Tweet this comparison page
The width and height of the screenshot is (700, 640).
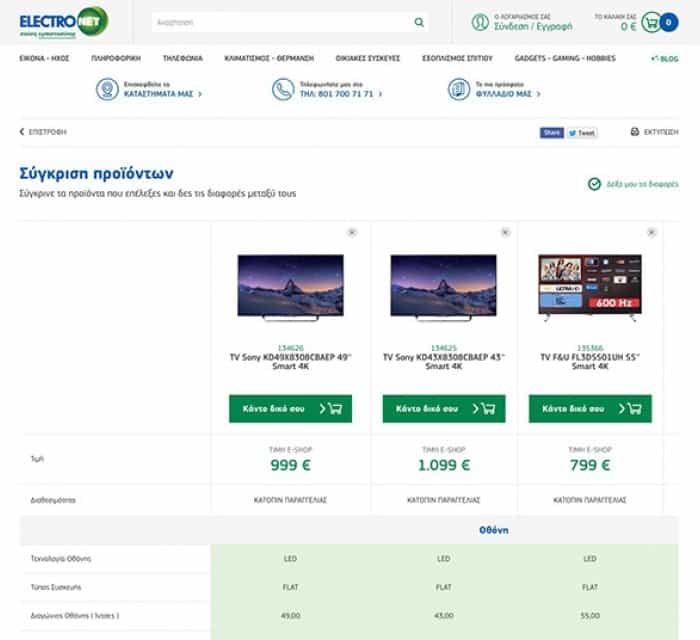click(x=582, y=133)
